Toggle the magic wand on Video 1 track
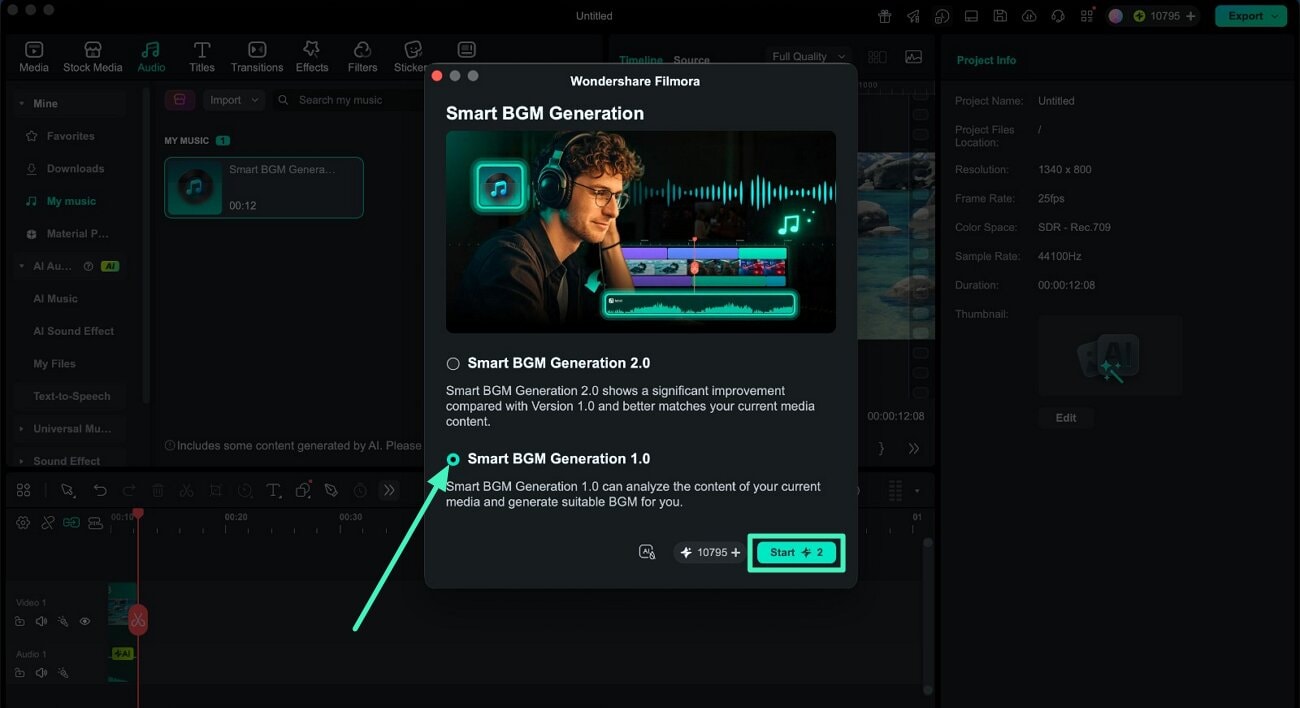1300x708 pixels. 62,621
